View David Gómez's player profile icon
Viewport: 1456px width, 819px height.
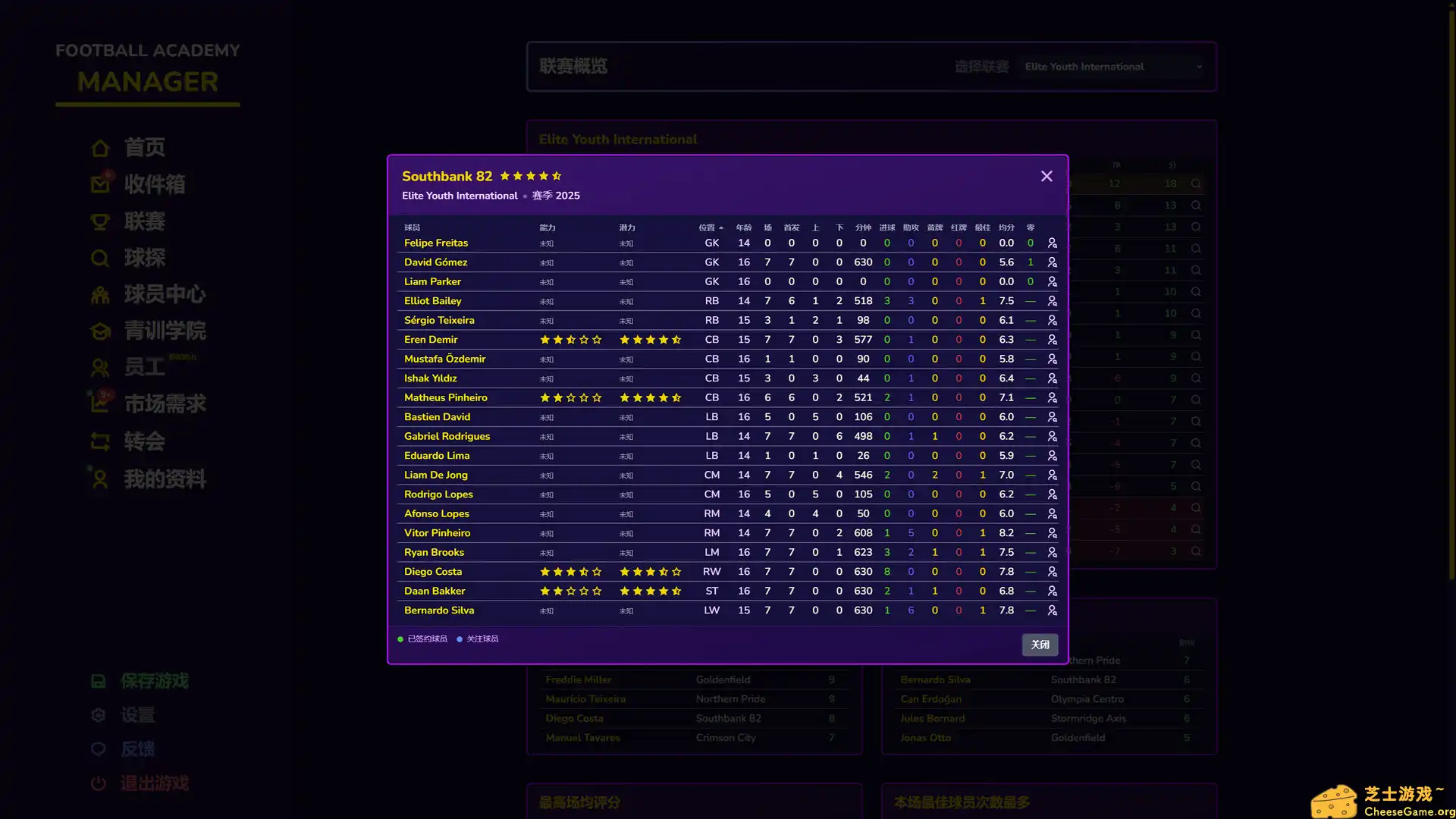(1053, 262)
